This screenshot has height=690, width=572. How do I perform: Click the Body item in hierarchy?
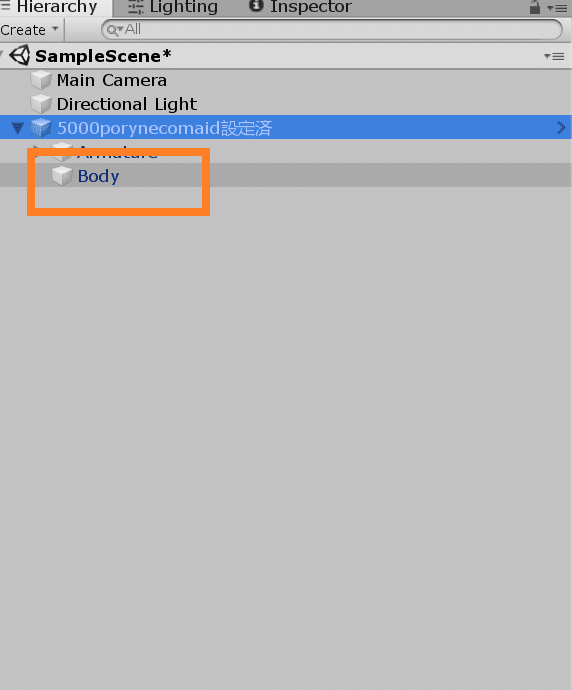tap(99, 176)
